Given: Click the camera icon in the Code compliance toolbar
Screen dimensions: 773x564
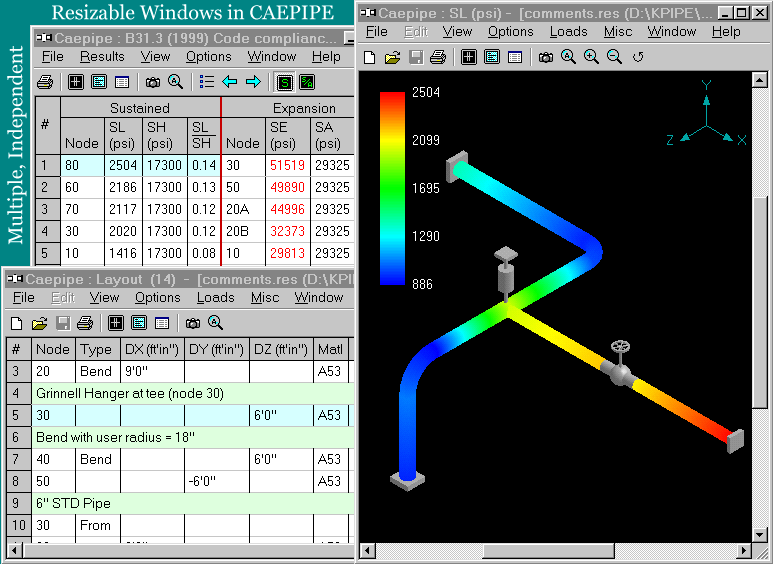Looking at the screenshot, I should pos(153,82).
